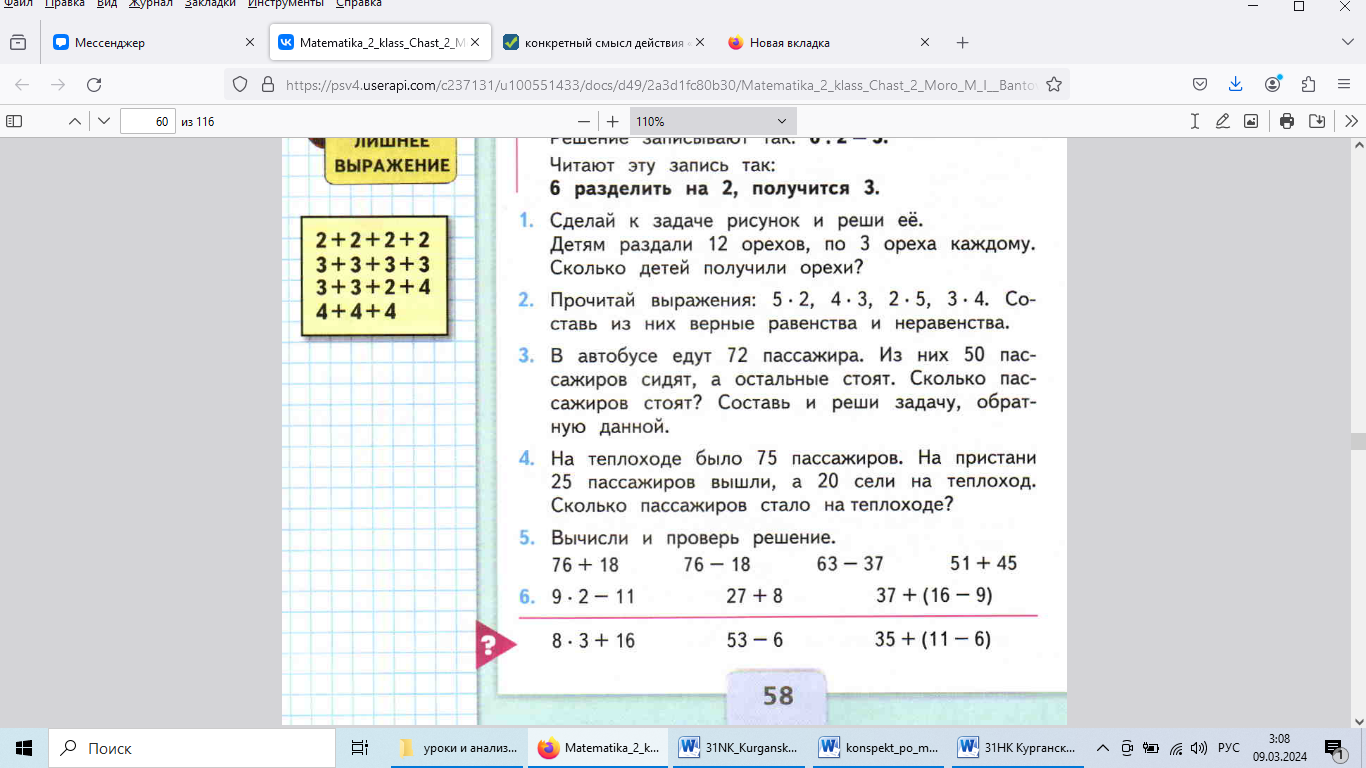Open Windows Start menu
The height and width of the screenshot is (768, 1366).
point(24,747)
